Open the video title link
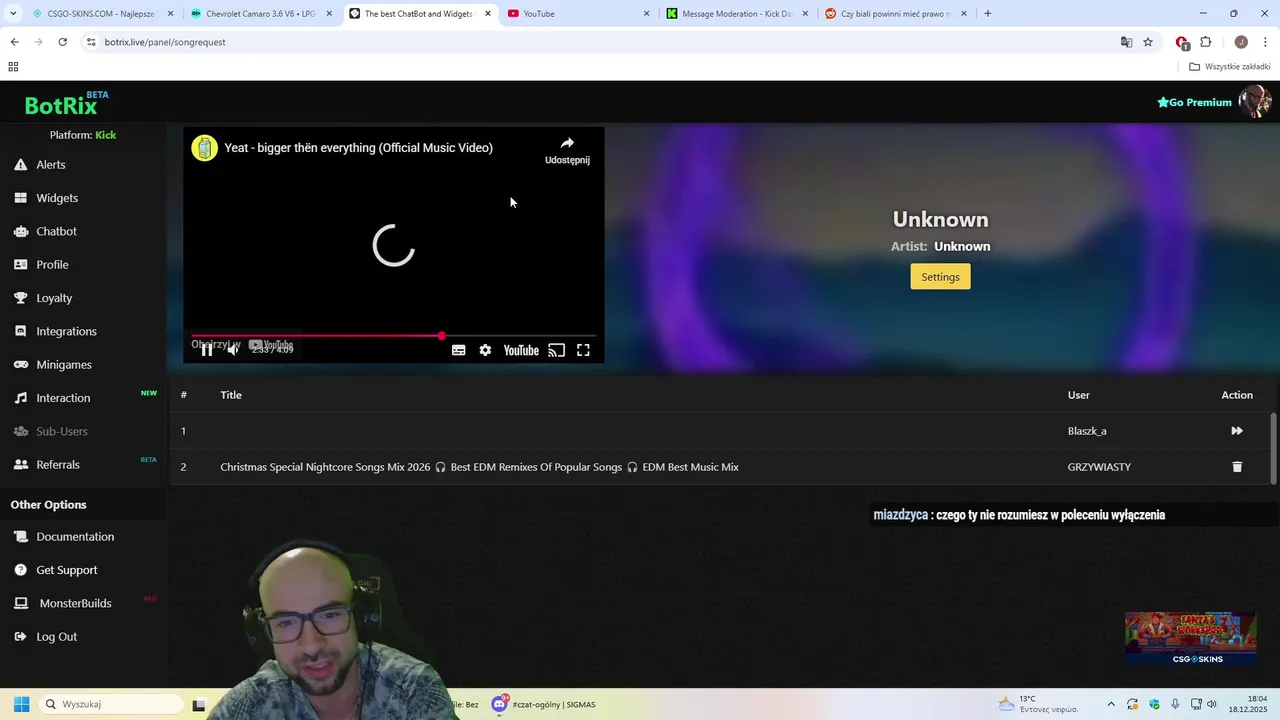Screen dimensions: 1280x720 (358, 148)
